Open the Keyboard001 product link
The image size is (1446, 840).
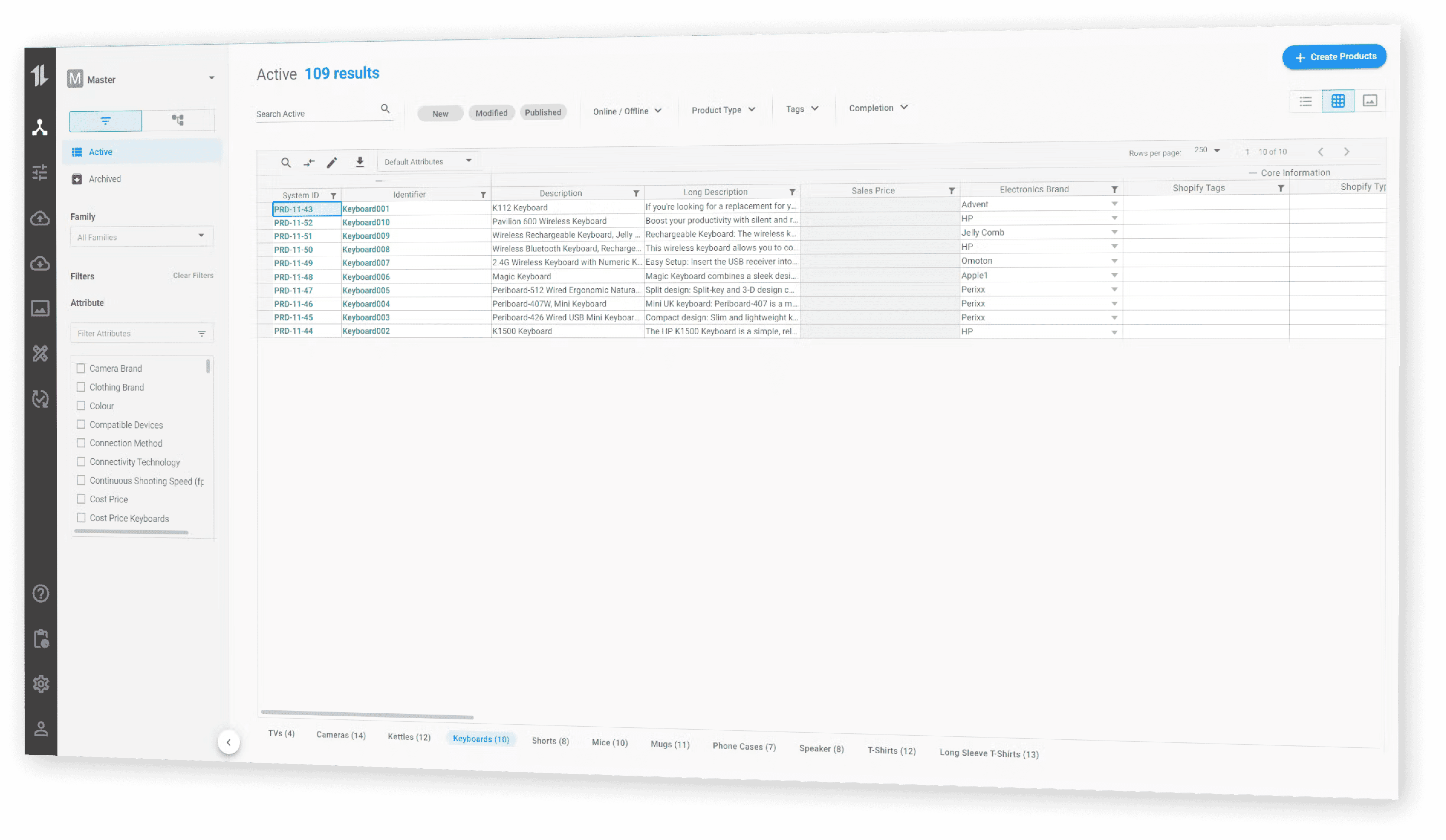click(x=366, y=209)
